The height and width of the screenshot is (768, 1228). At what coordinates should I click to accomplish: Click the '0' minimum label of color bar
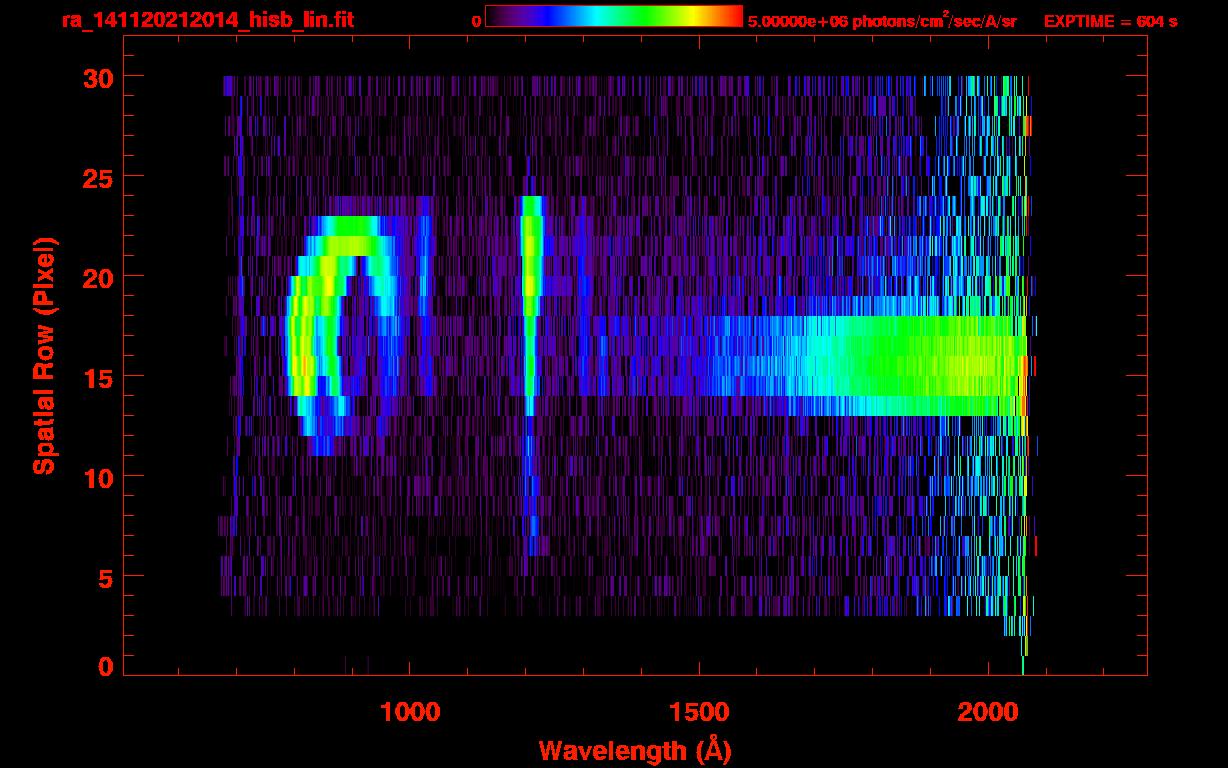pyautogui.click(x=477, y=21)
